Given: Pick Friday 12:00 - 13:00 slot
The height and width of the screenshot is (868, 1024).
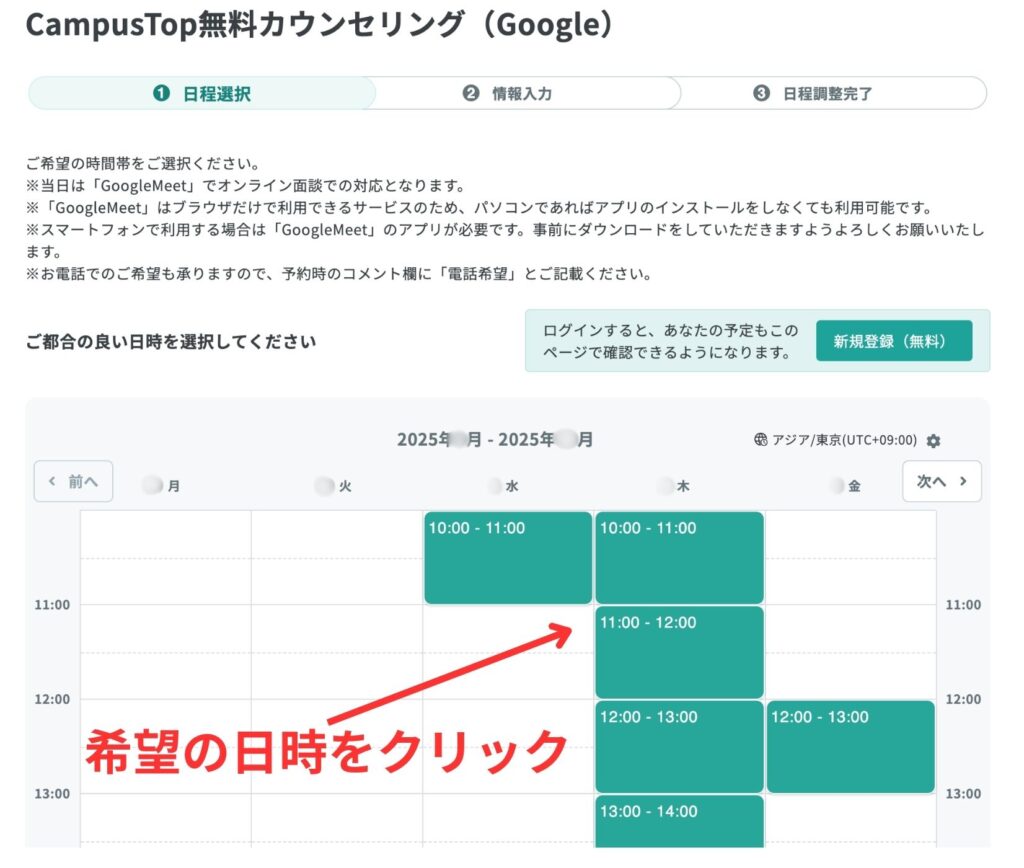Looking at the screenshot, I should pyautogui.click(x=850, y=747).
